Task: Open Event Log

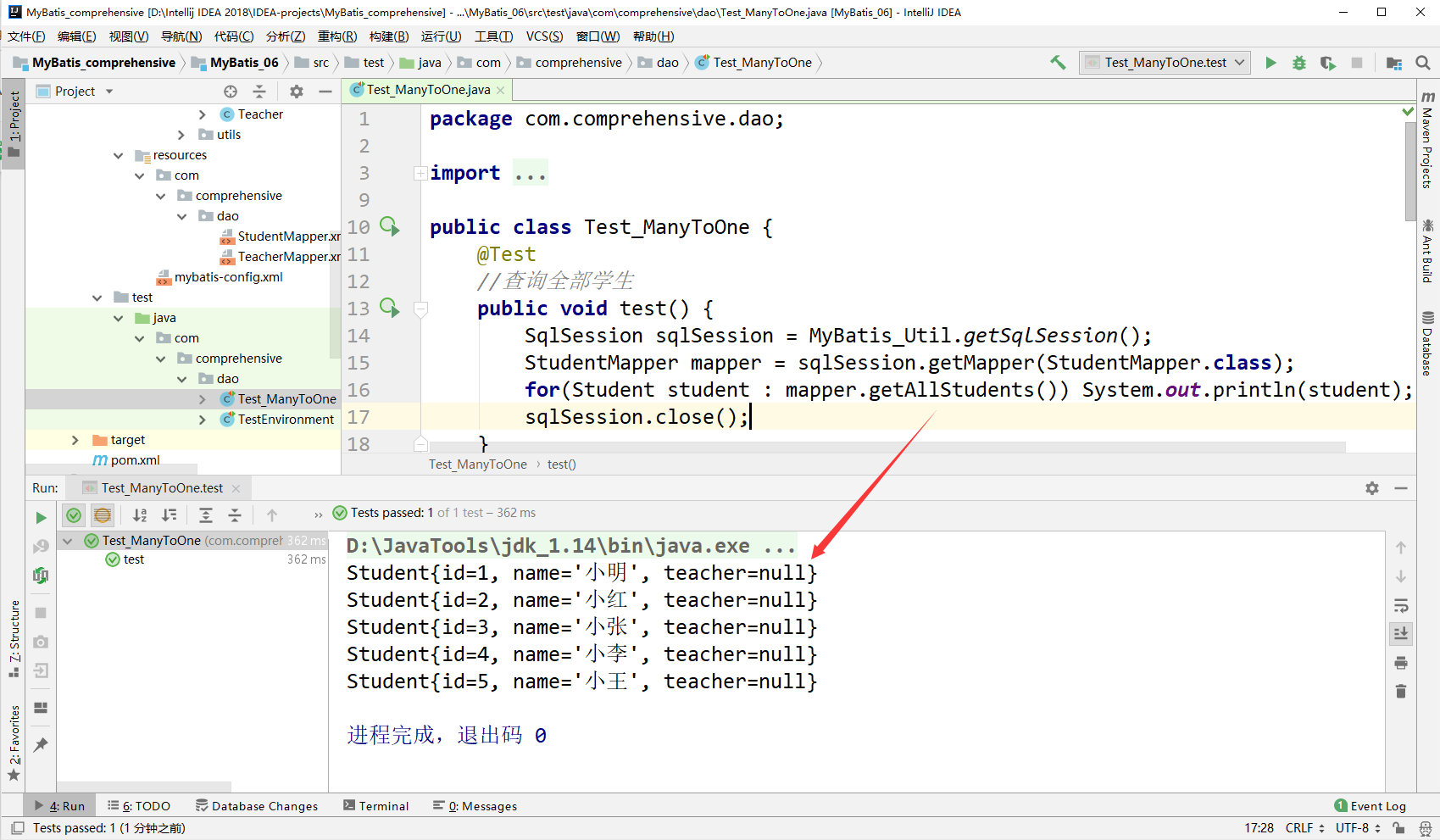Action: coord(1370,806)
